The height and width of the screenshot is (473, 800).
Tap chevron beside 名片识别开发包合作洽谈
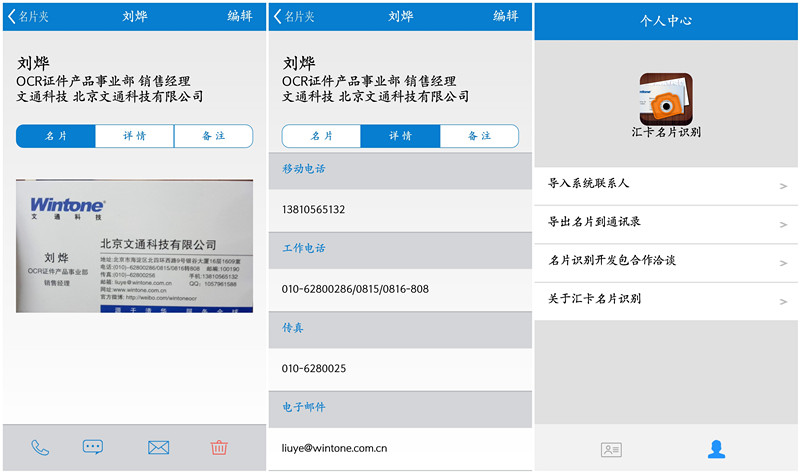784,263
